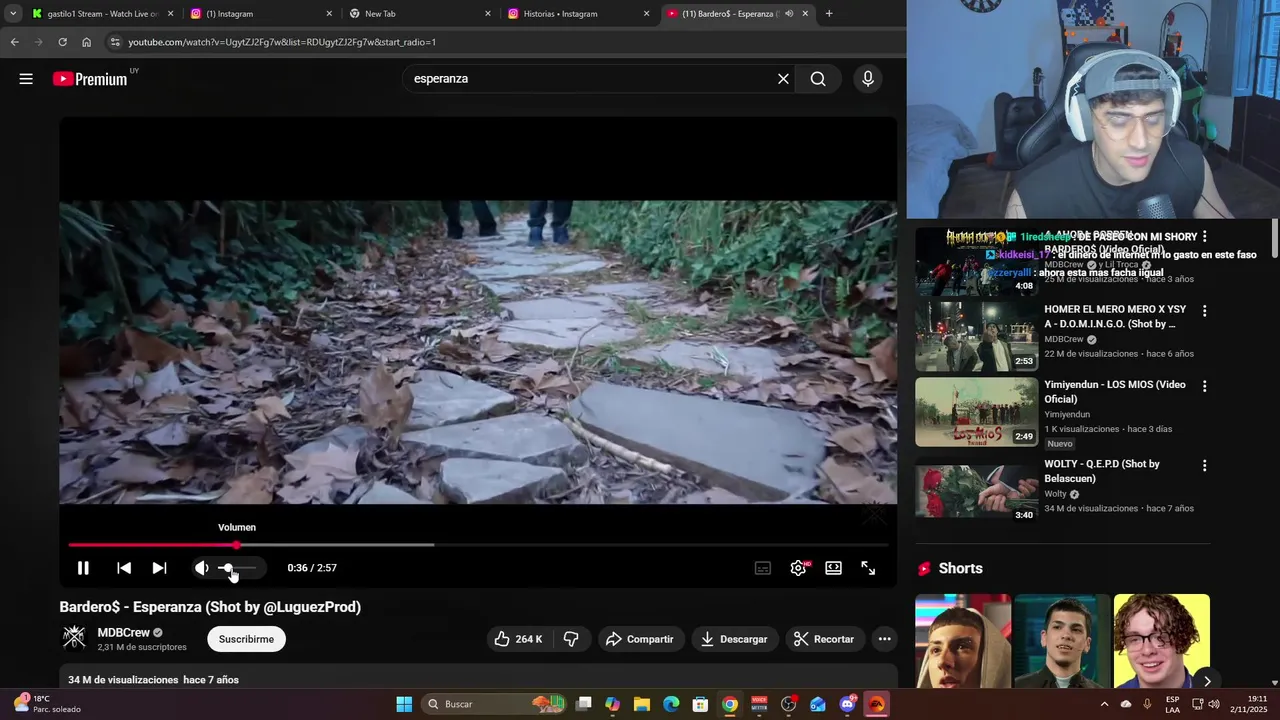Go to previous video in playlist
Viewport: 1280px width, 720px height.
coord(124,568)
